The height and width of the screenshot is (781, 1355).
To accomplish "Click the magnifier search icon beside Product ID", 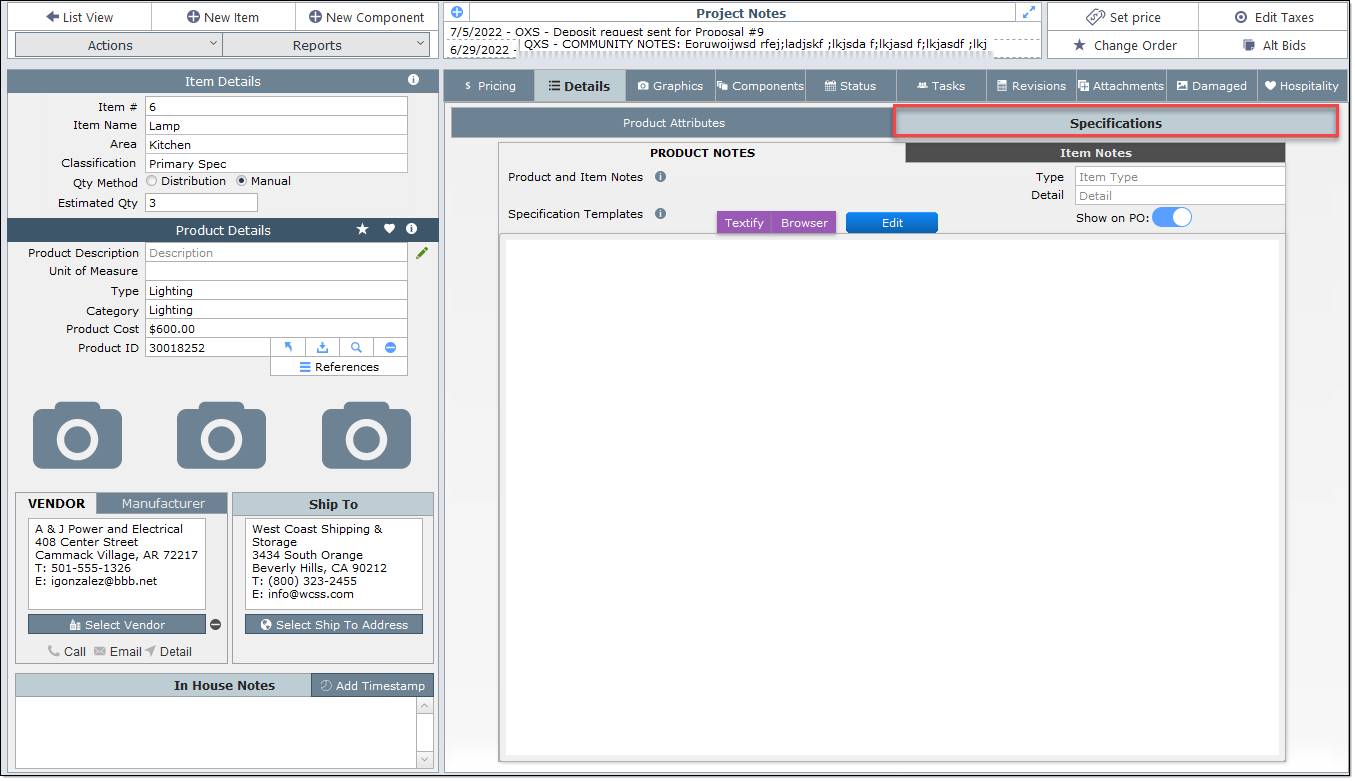I will (x=356, y=347).
